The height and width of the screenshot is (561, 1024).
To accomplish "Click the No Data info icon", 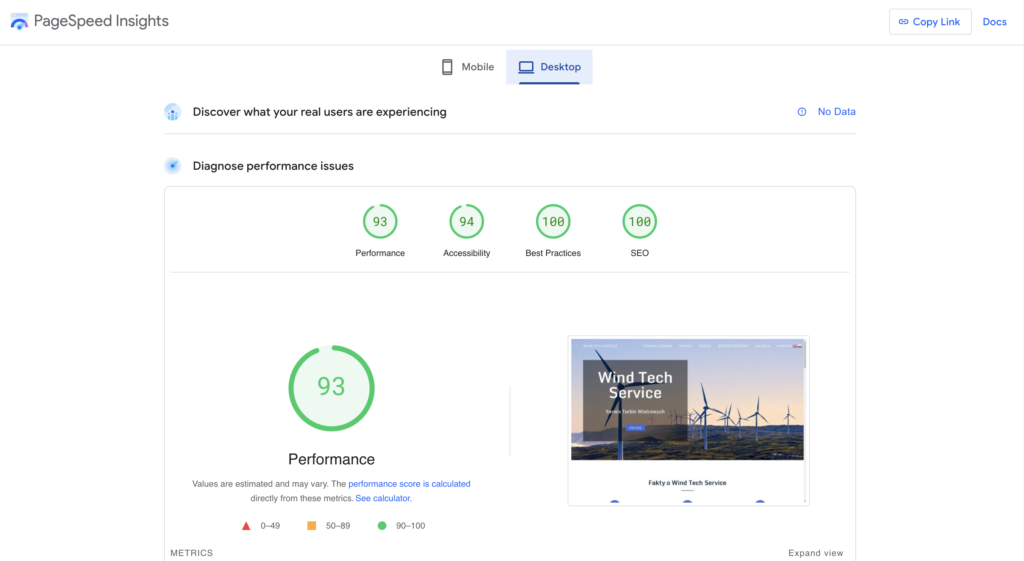I will point(801,112).
